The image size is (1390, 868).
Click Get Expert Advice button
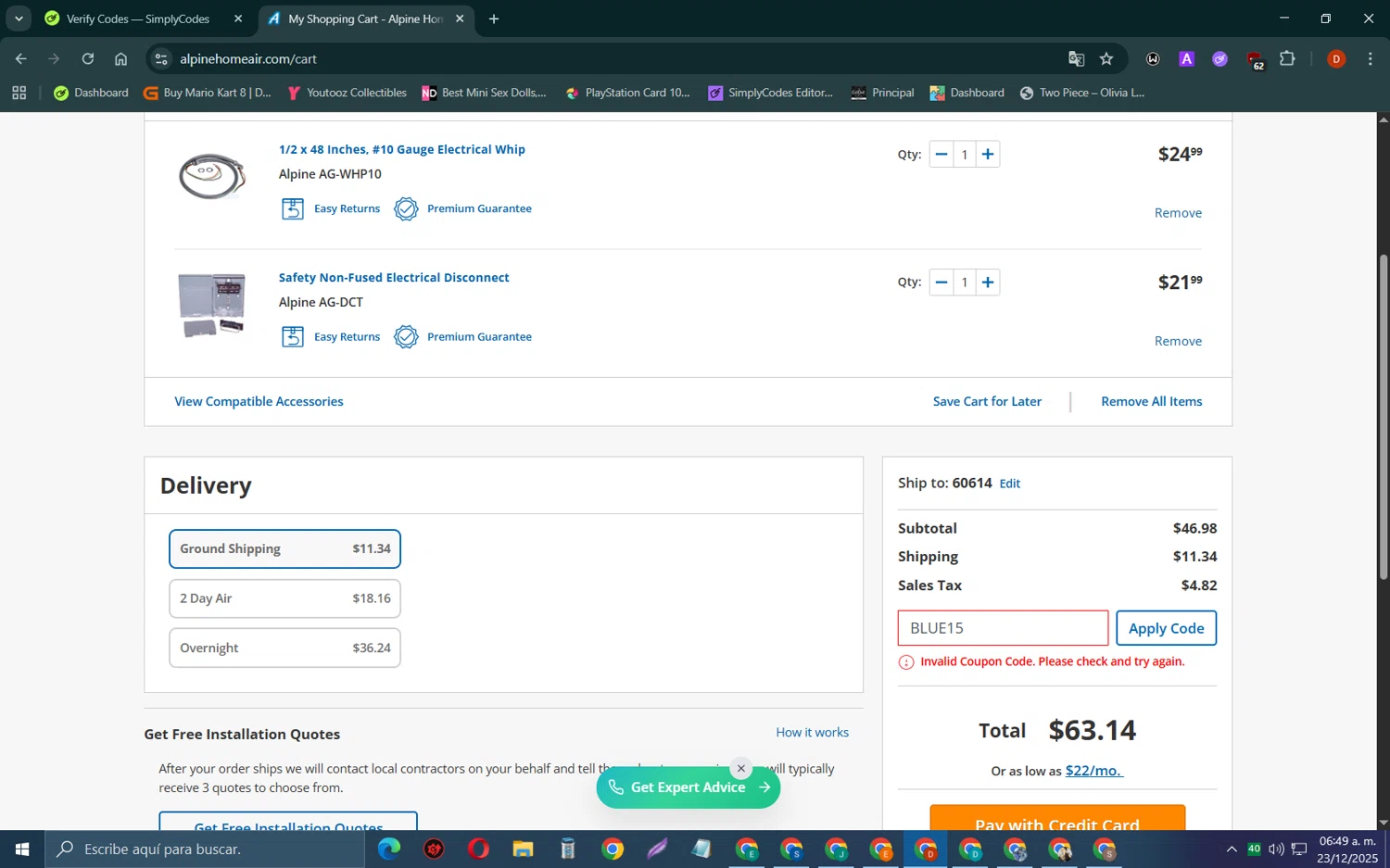(689, 787)
